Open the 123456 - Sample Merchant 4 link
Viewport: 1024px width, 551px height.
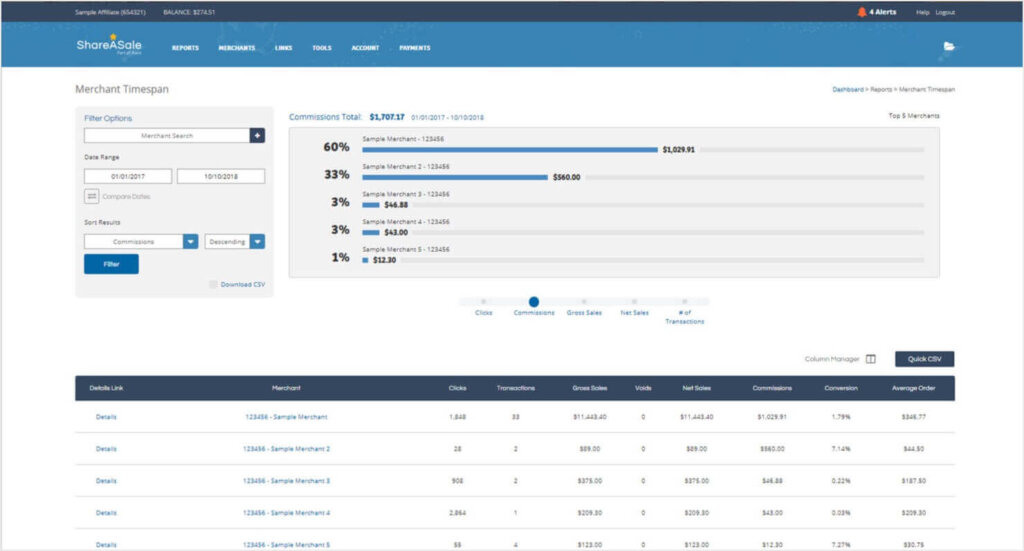tap(286, 512)
